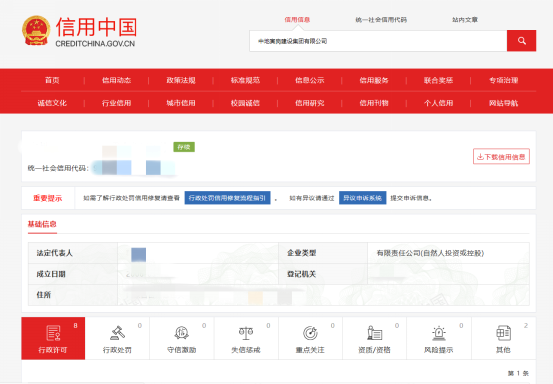Open 专项治理 navigation item
The height and width of the screenshot is (384, 553).
[x=503, y=80]
